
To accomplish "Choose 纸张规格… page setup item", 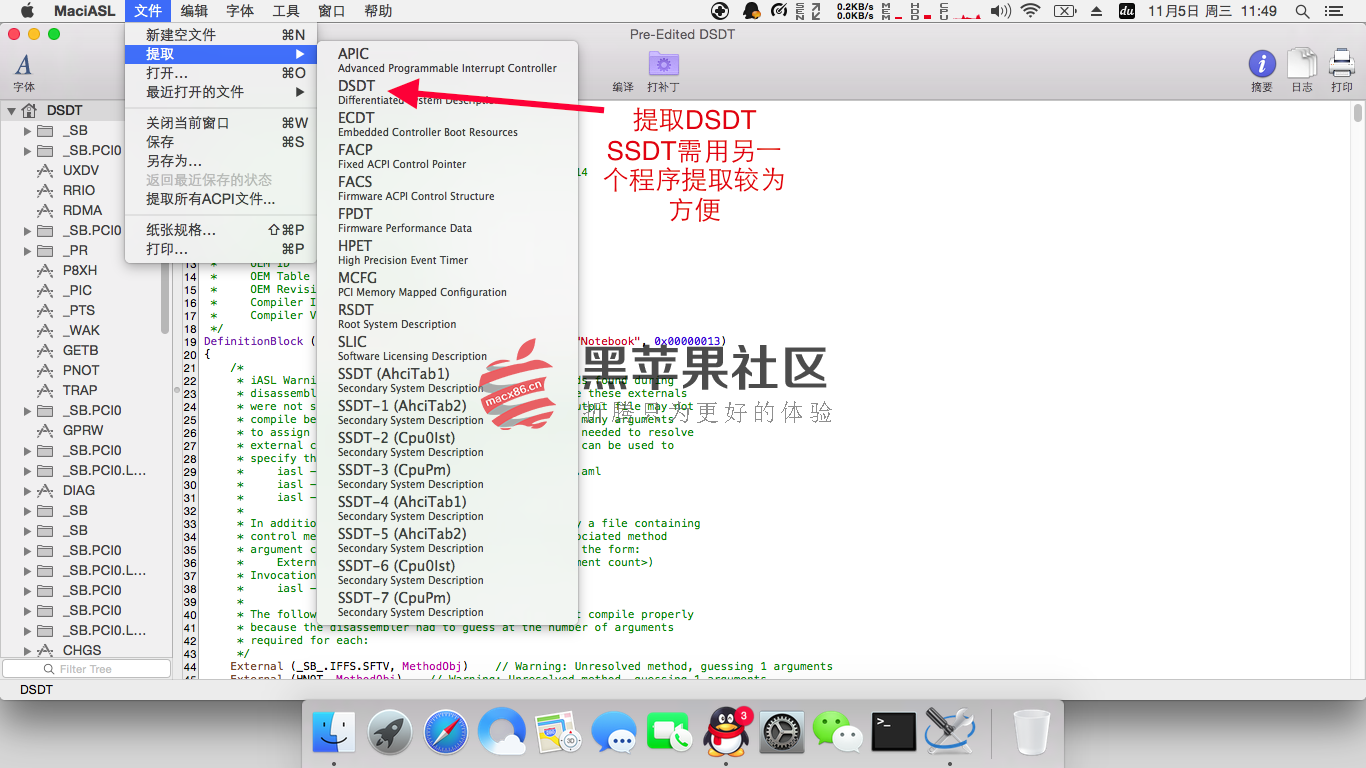I will (x=220, y=230).
